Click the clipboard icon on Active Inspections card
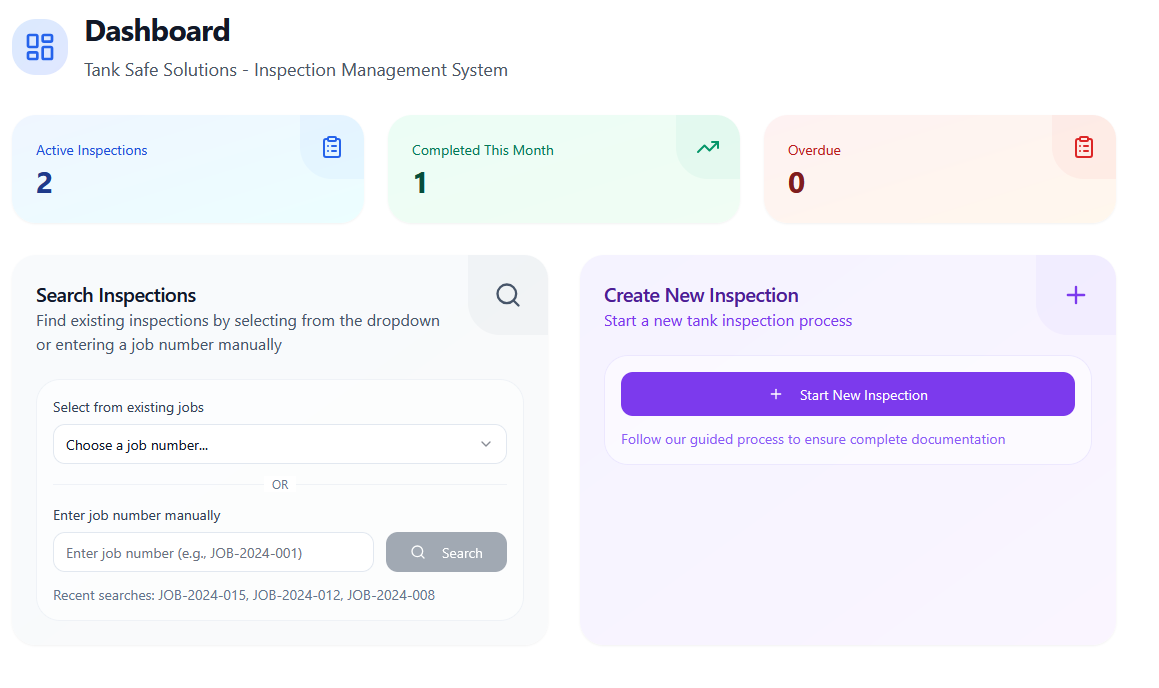Image resolution: width=1159 pixels, height=688 pixels. tap(331, 147)
